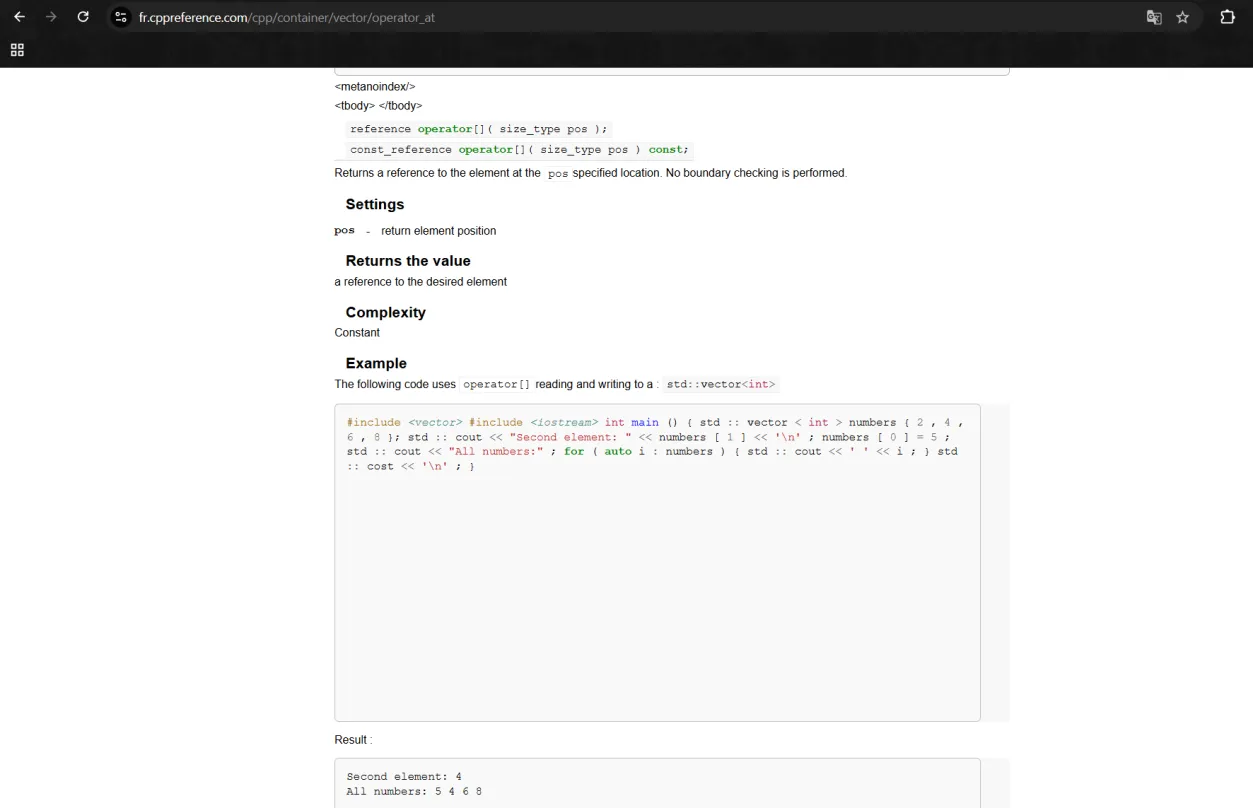Screen dimensions: 1253x808
Task: Click the 'pos' parameter name
Action: coord(345,230)
